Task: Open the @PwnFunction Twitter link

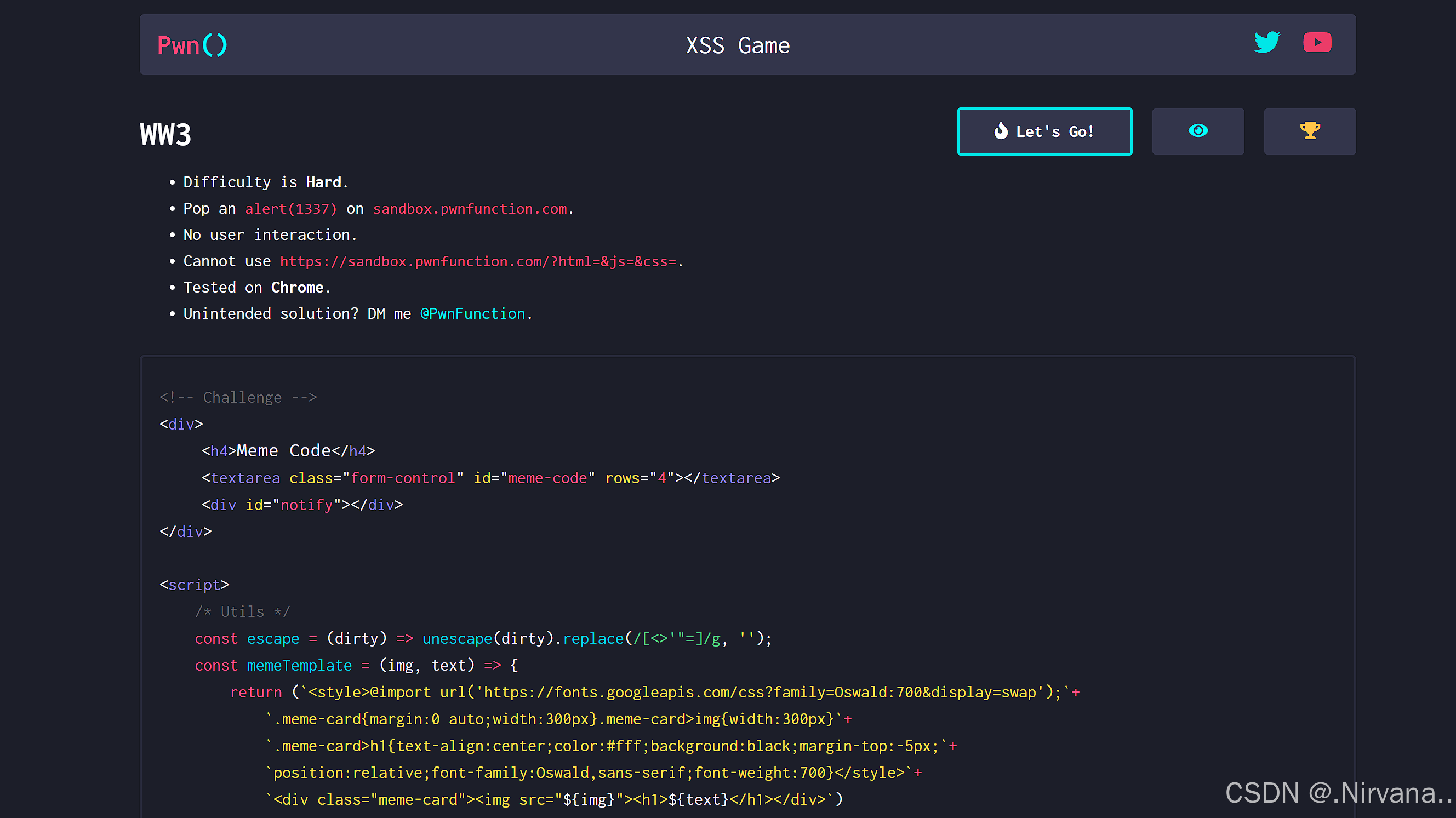Action: [472, 314]
